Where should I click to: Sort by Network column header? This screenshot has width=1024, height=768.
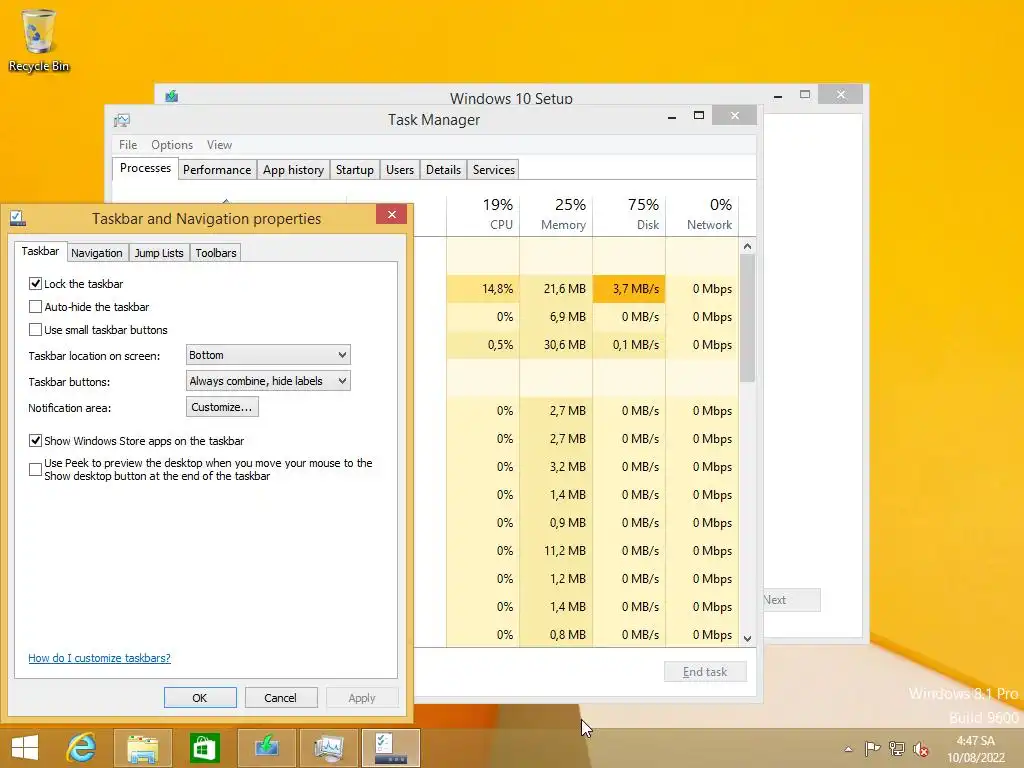703,215
